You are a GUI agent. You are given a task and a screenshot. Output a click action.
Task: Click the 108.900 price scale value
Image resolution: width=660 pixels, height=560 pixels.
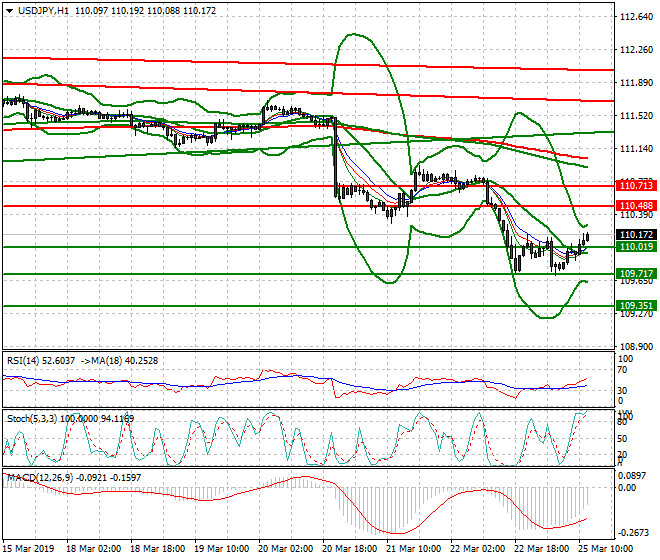click(x=637, y=346)
